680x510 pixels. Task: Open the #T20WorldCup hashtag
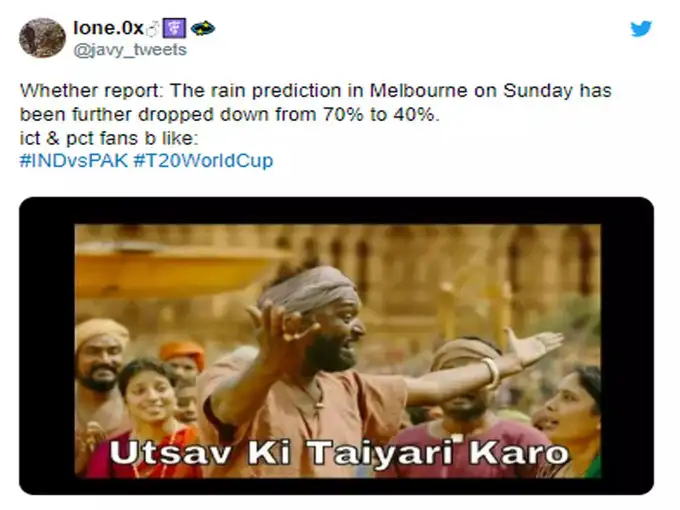(203, 160)
